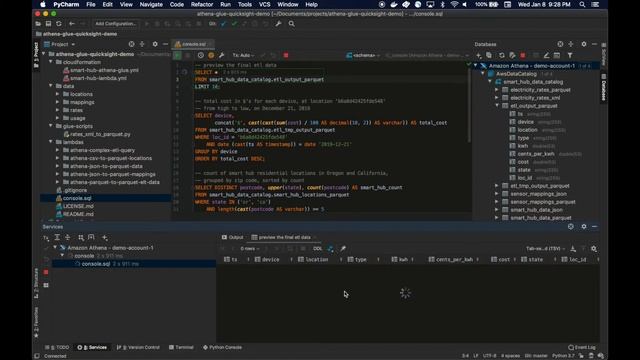Navigate back with the arrow icon

(x=72, y=24)
